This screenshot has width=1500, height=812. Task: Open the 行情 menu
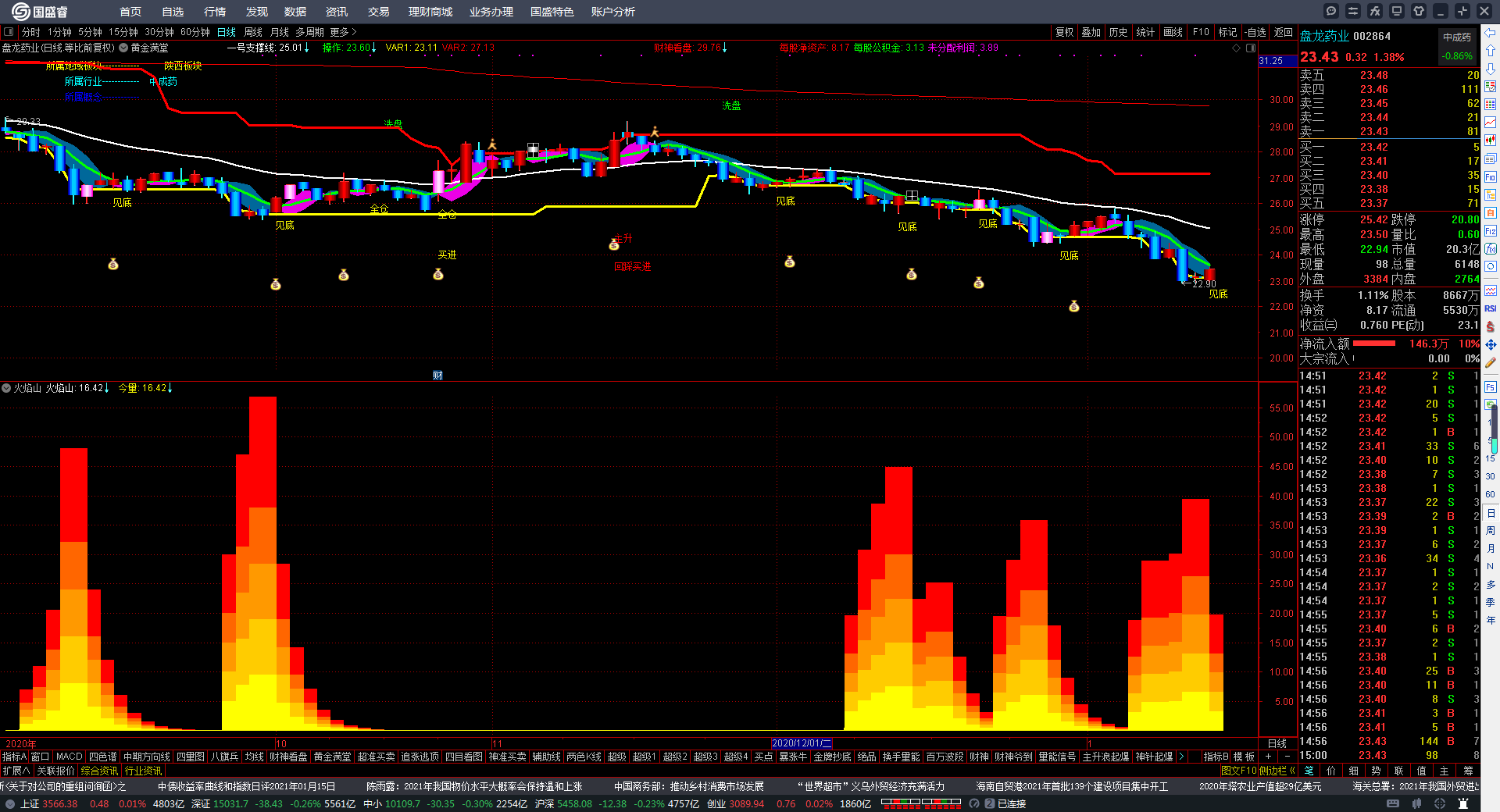click(215, 12)
